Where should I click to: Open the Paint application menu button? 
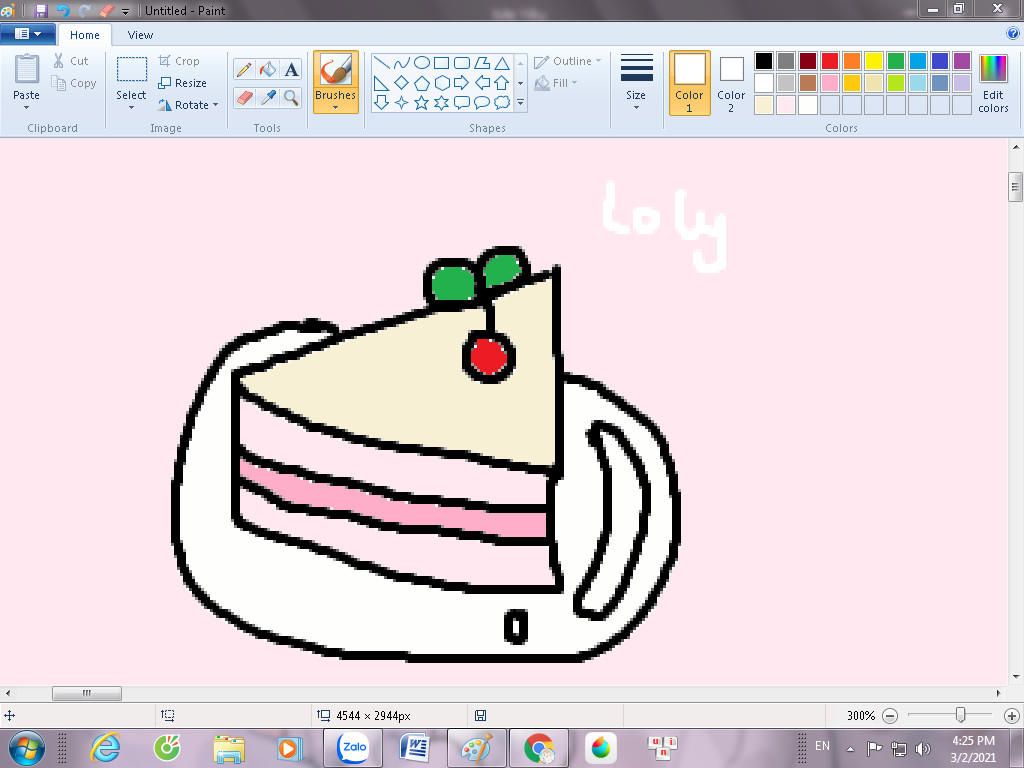(x=27, y=34)
